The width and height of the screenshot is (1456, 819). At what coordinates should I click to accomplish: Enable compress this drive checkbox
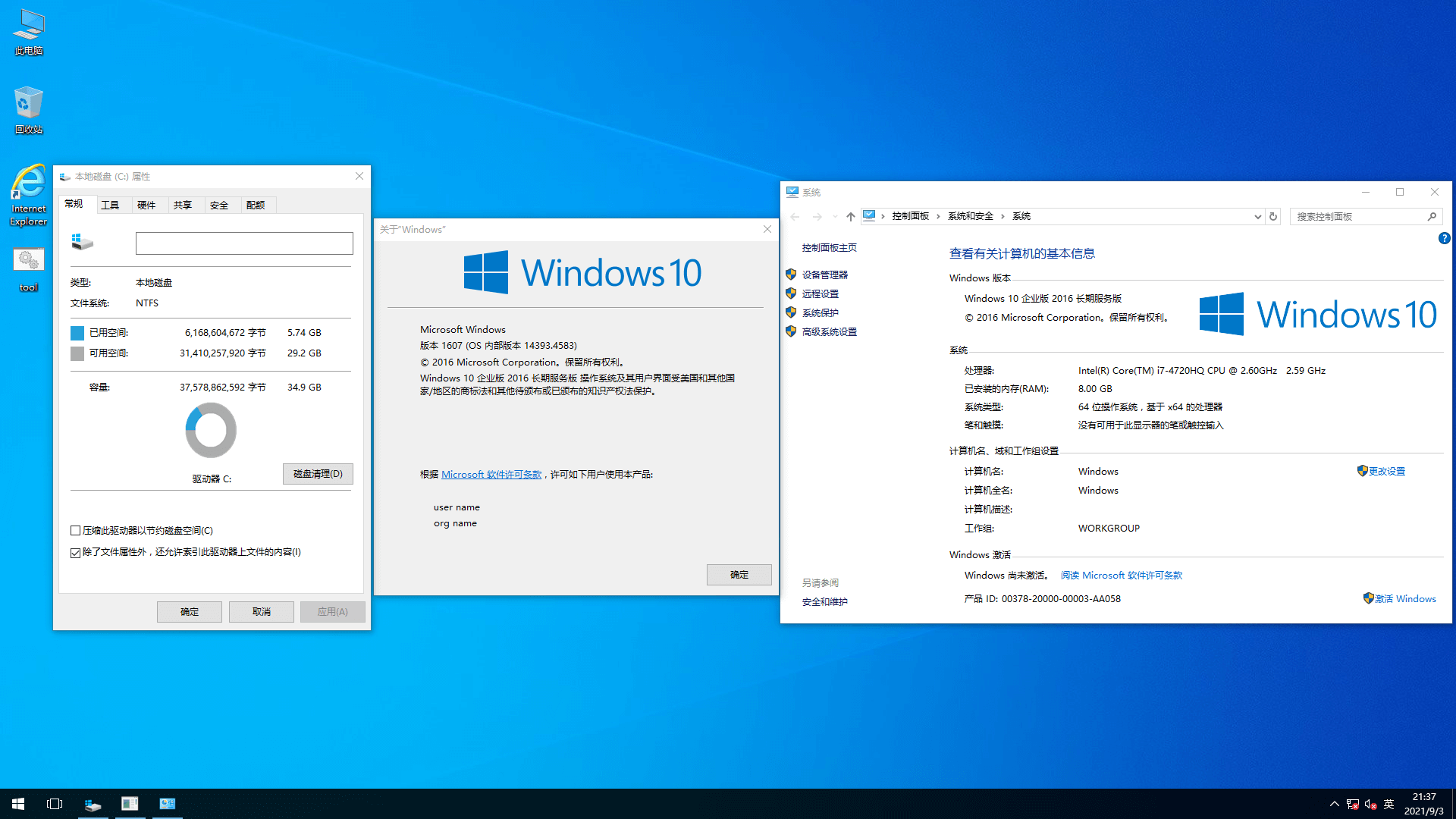pyautogui.click(x=76, y=531)
